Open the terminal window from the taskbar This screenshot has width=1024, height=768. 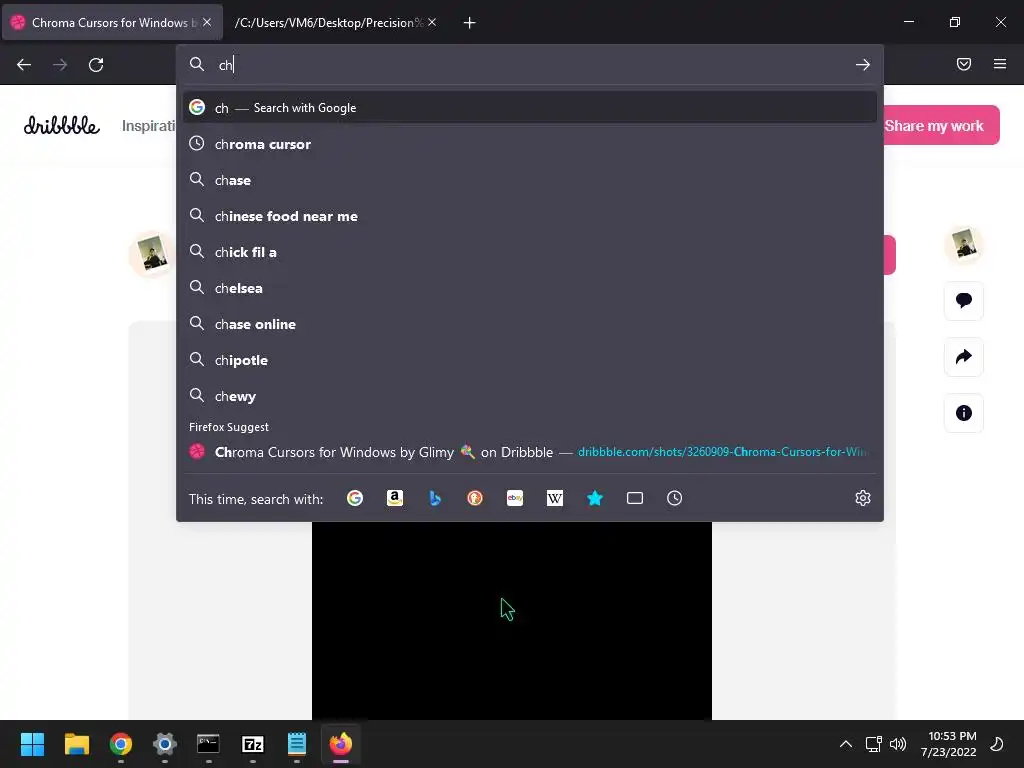(x=208, y=744)
